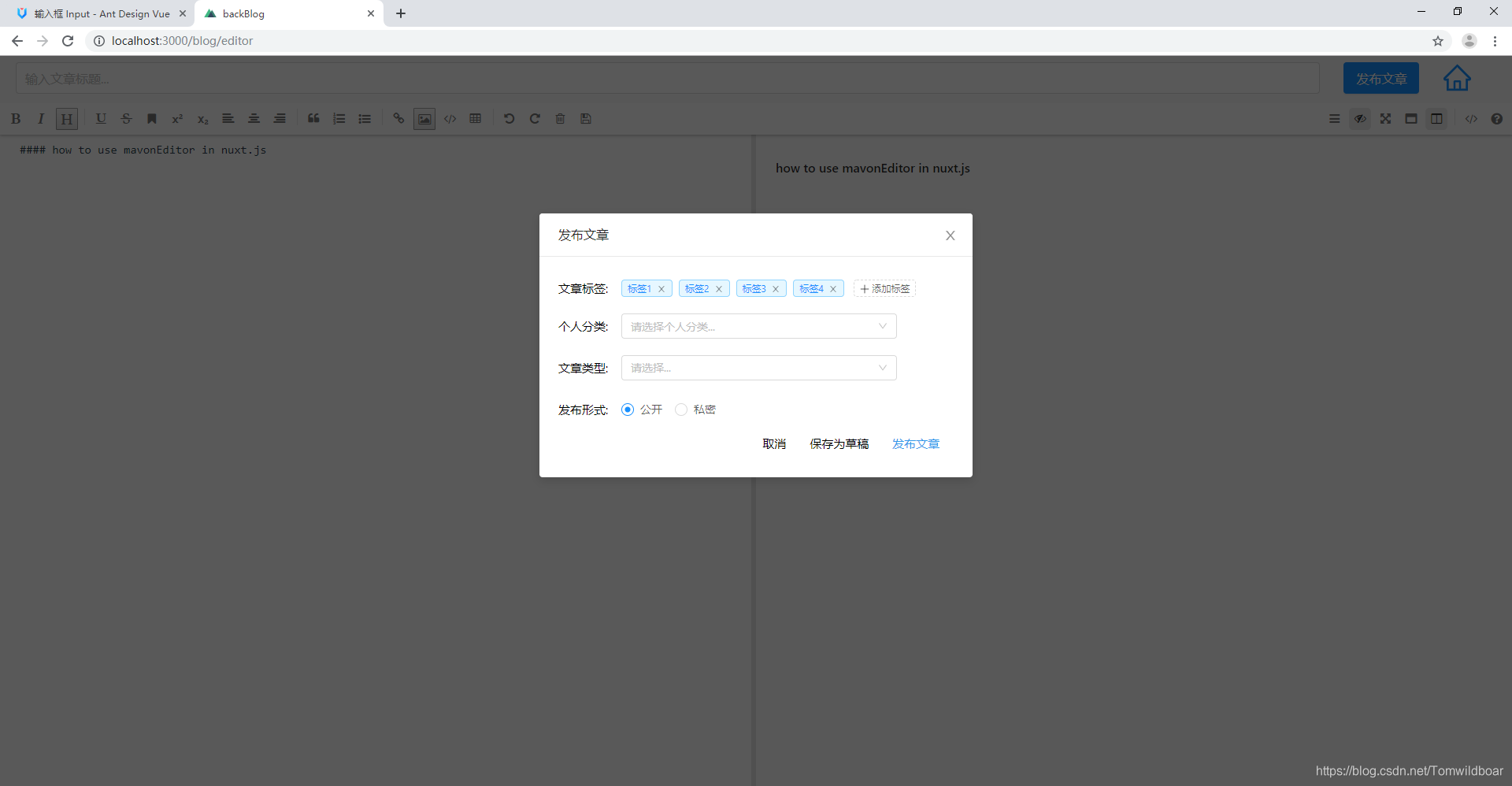Focus the article title input field
1512x786 pixels.
(668, 78)
